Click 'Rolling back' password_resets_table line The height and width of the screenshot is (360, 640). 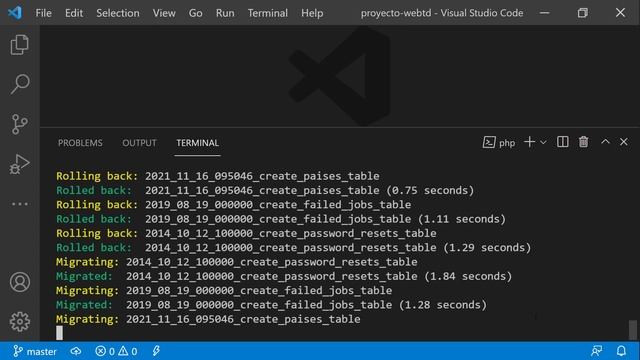246,233
